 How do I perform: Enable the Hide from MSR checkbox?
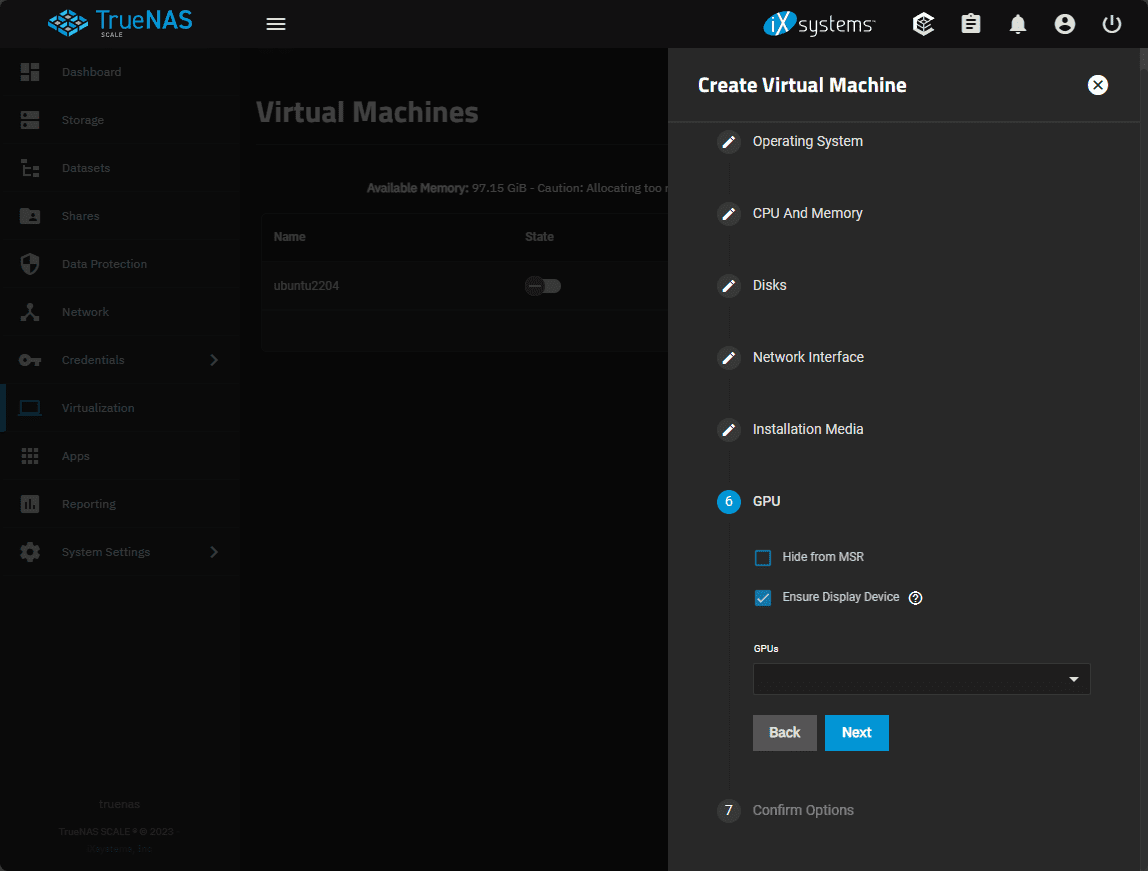coord(763,558)
